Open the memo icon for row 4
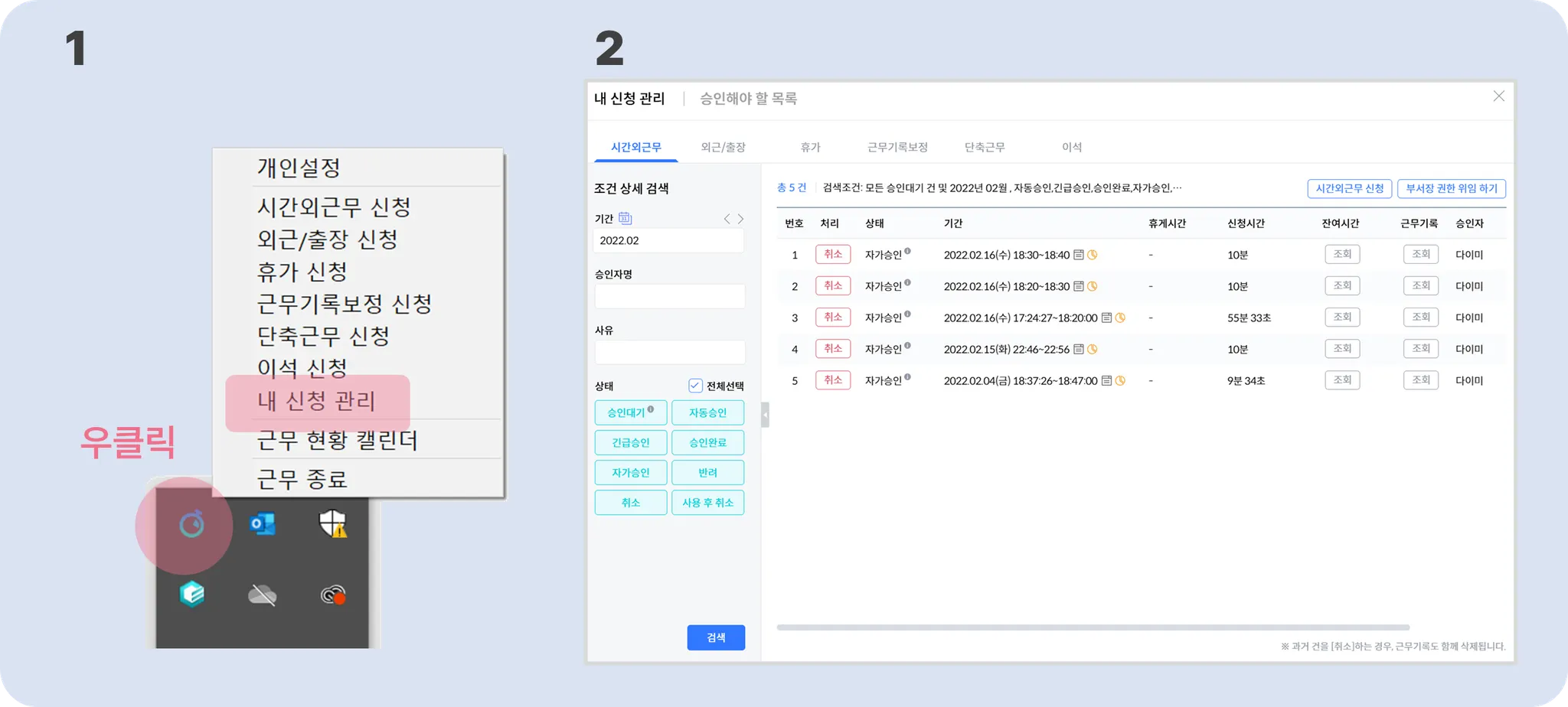1568x707 pixels. click(1079, 349)
